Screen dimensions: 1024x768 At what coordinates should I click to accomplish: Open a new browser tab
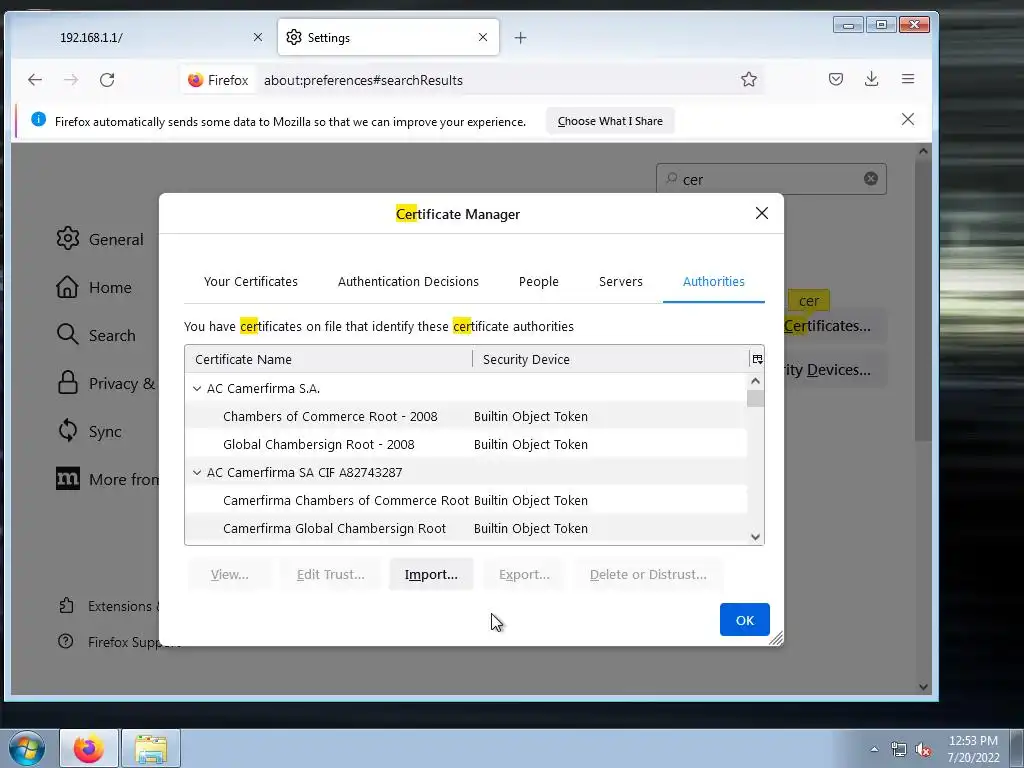click(520, 38)
